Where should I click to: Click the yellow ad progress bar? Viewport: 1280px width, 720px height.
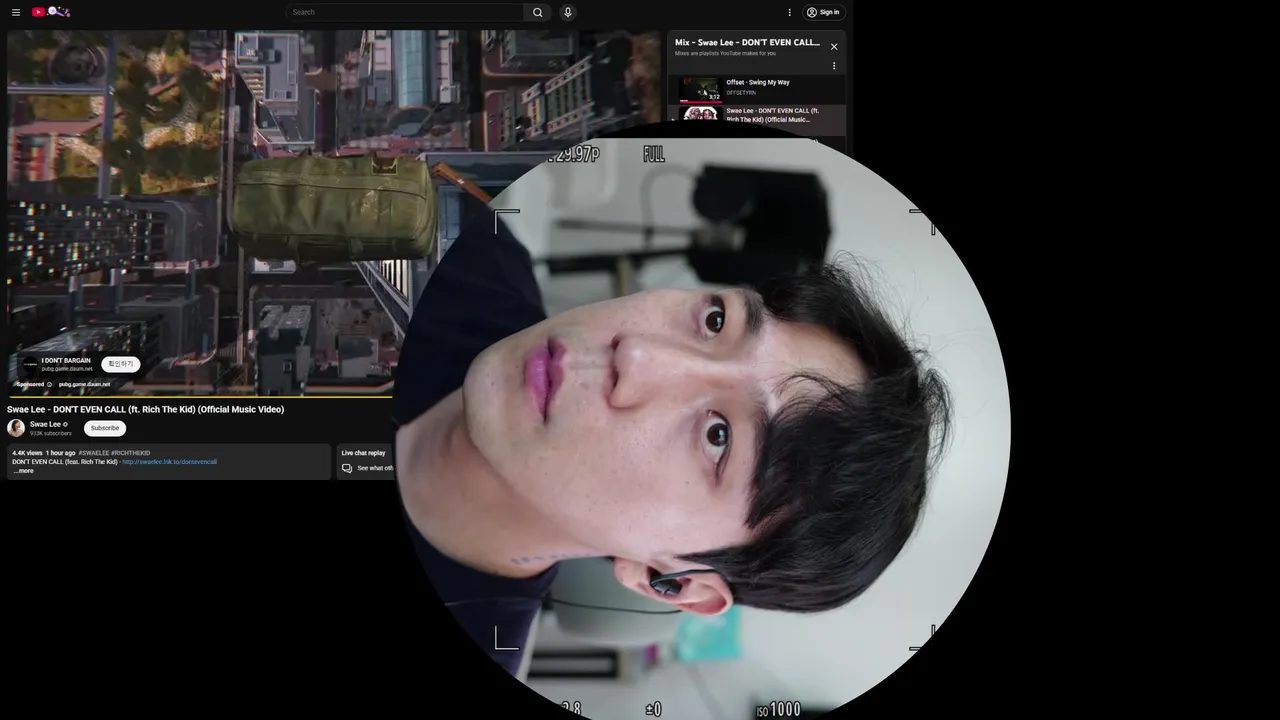tap(200, 397)
